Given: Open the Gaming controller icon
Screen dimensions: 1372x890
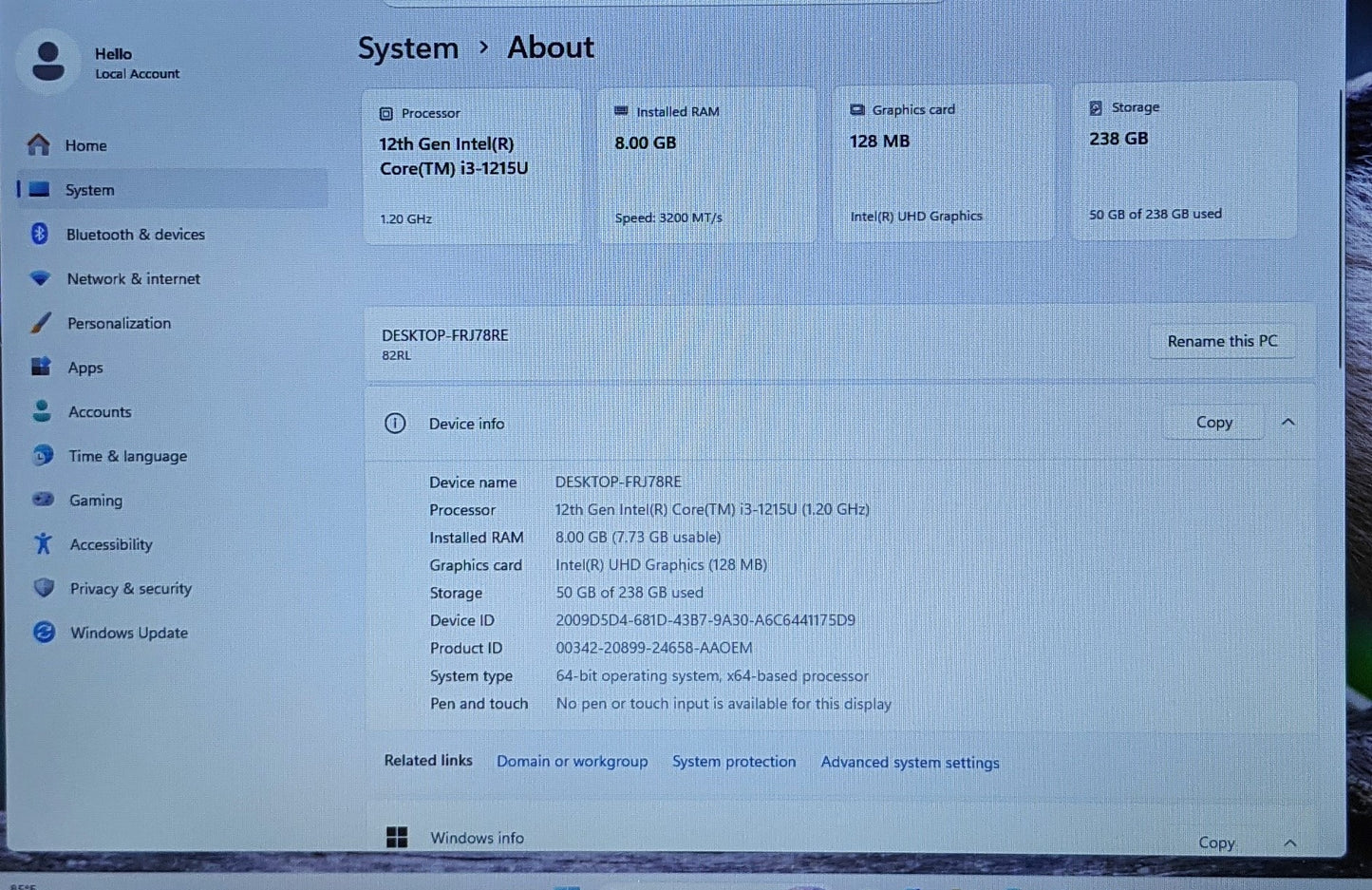Looking at the screenshot, I should click(x=44, y=500).
